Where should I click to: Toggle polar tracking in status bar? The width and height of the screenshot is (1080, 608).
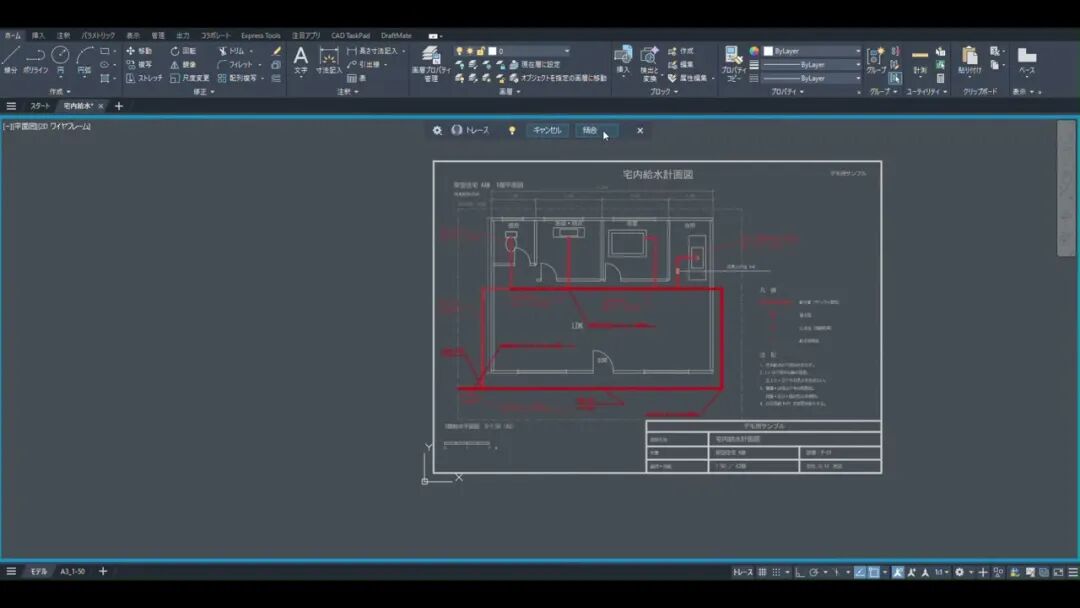pos(813,572)
